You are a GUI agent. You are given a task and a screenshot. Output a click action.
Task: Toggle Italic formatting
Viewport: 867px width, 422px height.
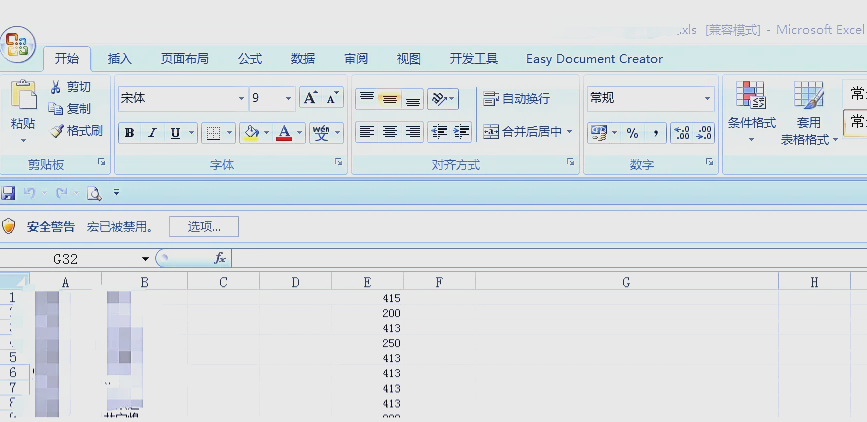[x=153, y=133]
